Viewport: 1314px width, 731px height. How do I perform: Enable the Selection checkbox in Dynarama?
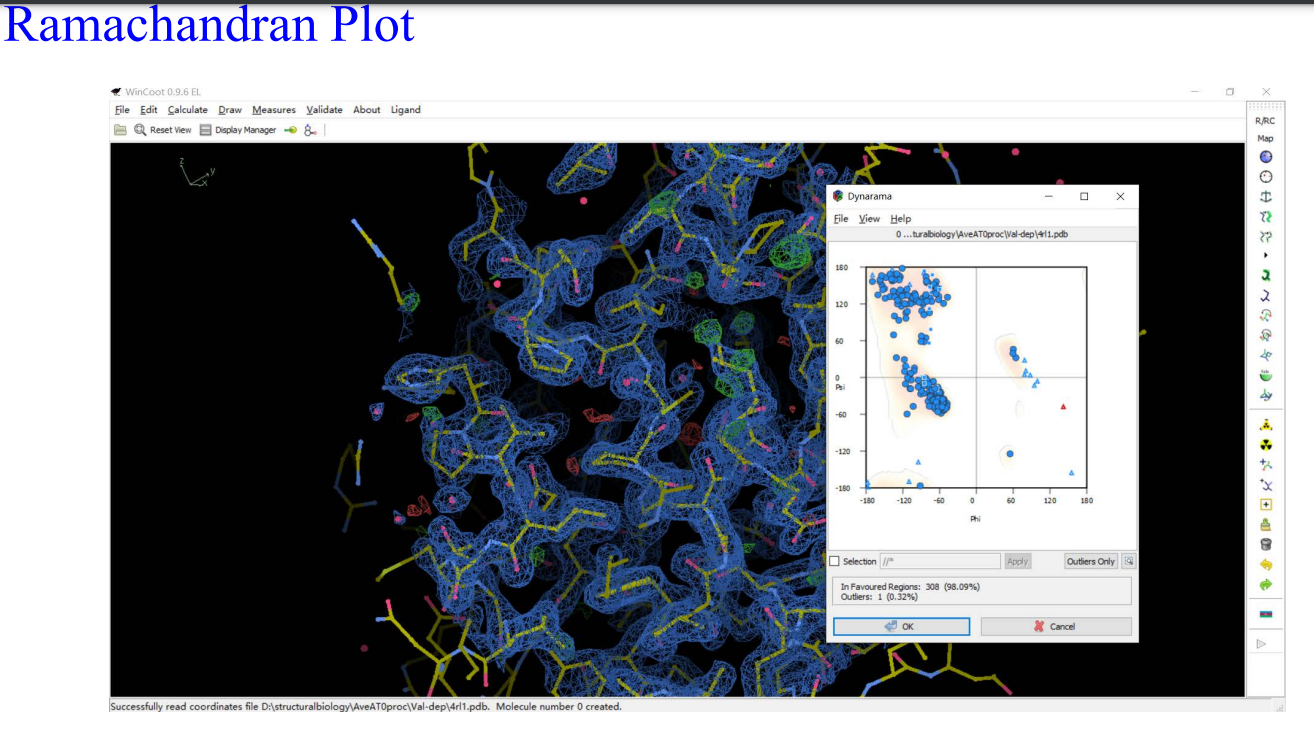[836, 561]
